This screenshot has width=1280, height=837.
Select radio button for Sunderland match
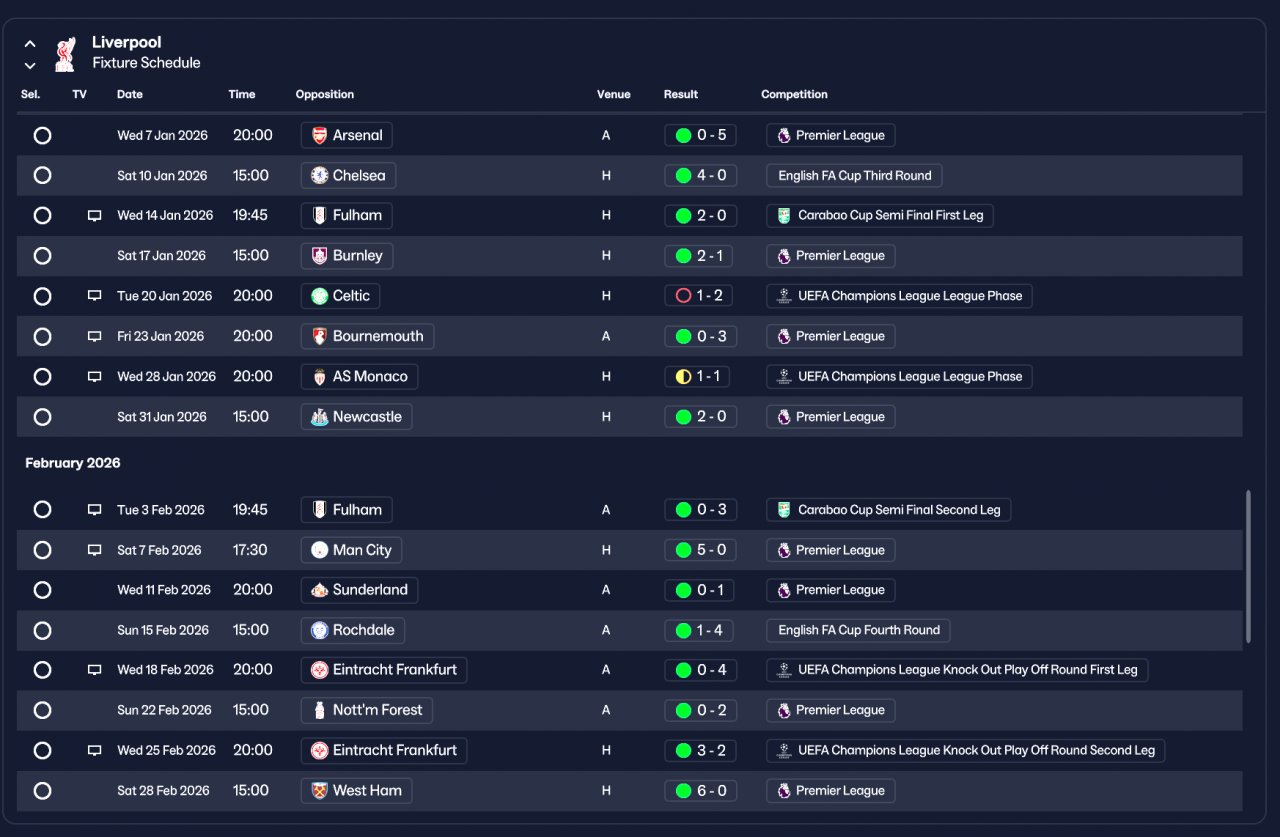[x=42, y=590]
